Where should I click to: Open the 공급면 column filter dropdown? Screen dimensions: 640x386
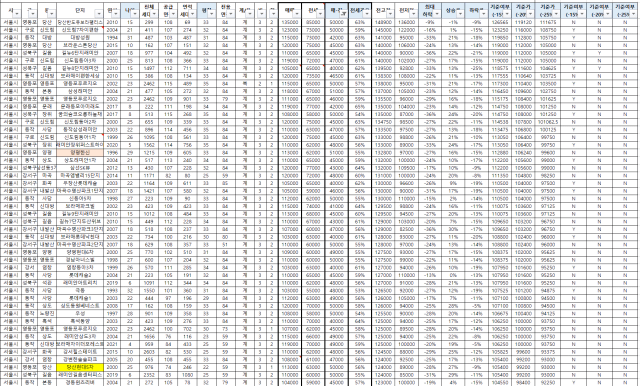click(x=173, y=14)
